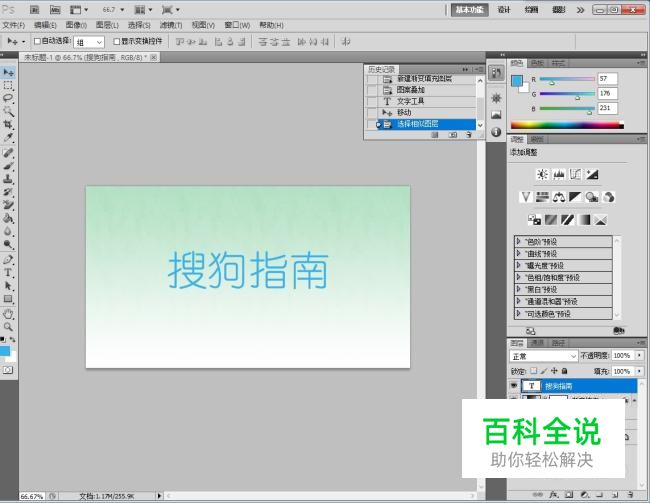Enable the 显示变换控件 checkbox

[116, 41]
